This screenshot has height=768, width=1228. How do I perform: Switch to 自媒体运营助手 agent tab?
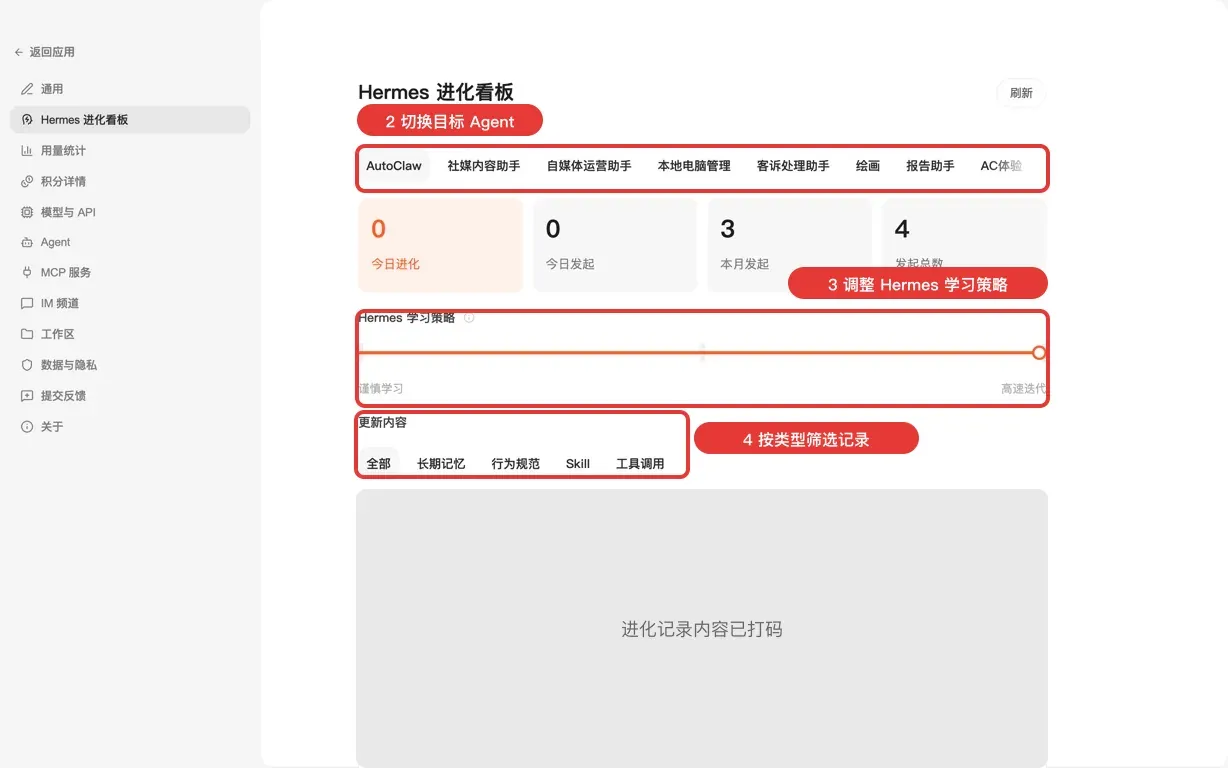(x=589, y=166)
